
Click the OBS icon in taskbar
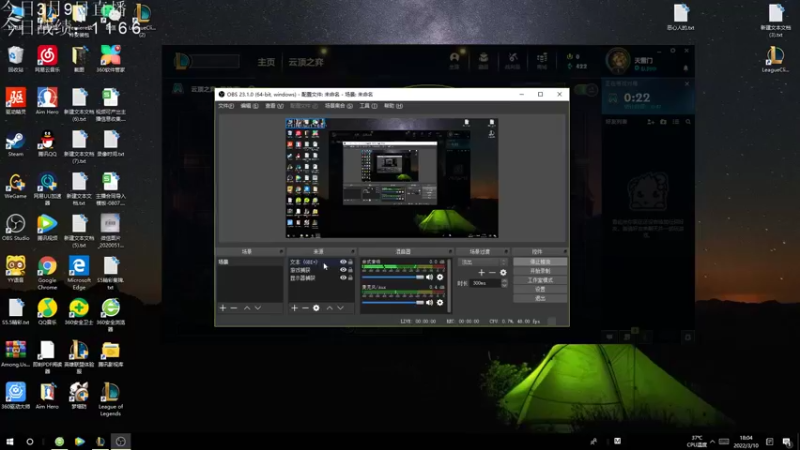click(x=121, y=441)
